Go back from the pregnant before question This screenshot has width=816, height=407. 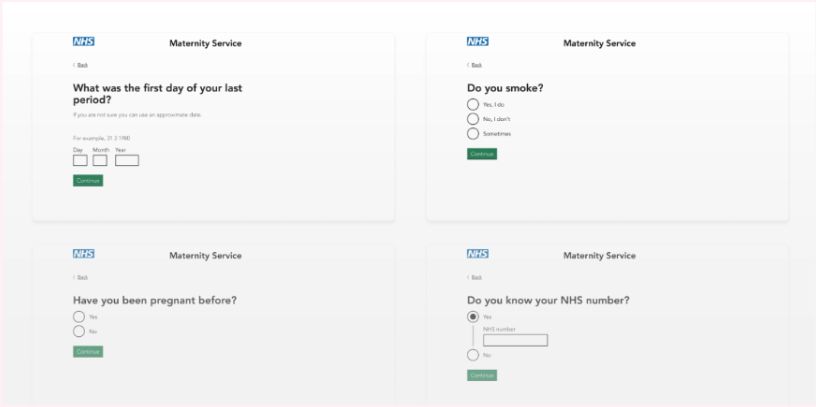click(x=81, y=277)
